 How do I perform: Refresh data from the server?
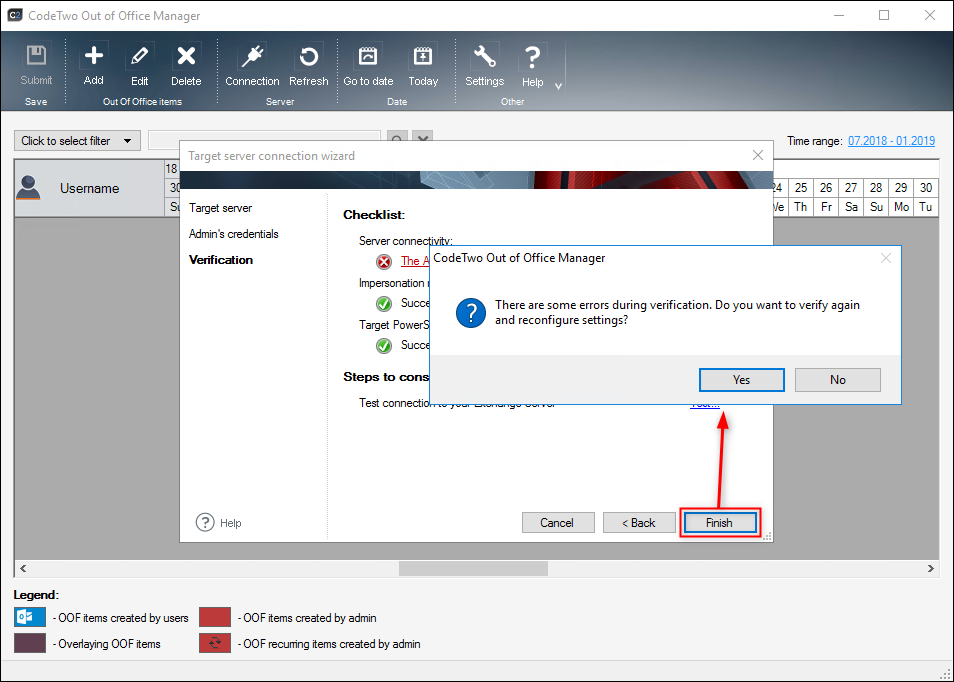[308, 64]
